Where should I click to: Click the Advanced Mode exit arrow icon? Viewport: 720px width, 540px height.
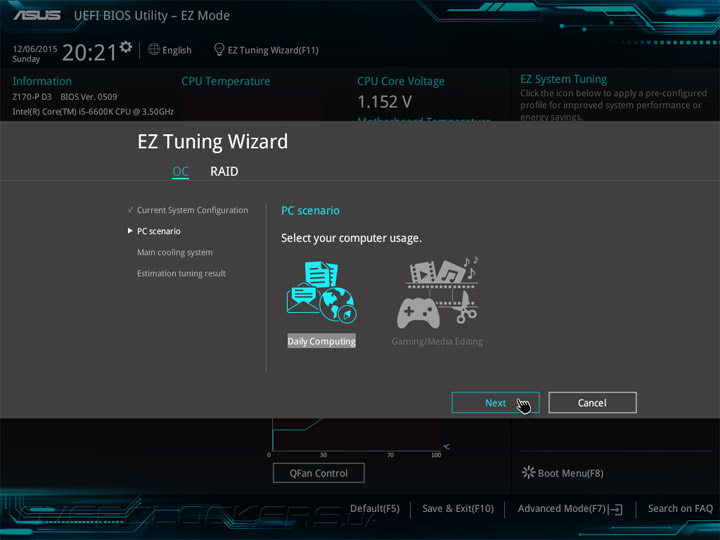[x=616, y=509]
